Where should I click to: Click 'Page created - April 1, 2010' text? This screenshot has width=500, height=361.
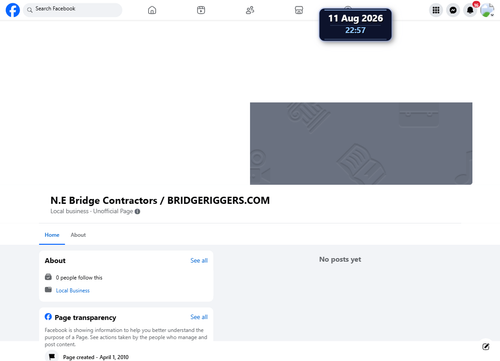pos(96,357)
